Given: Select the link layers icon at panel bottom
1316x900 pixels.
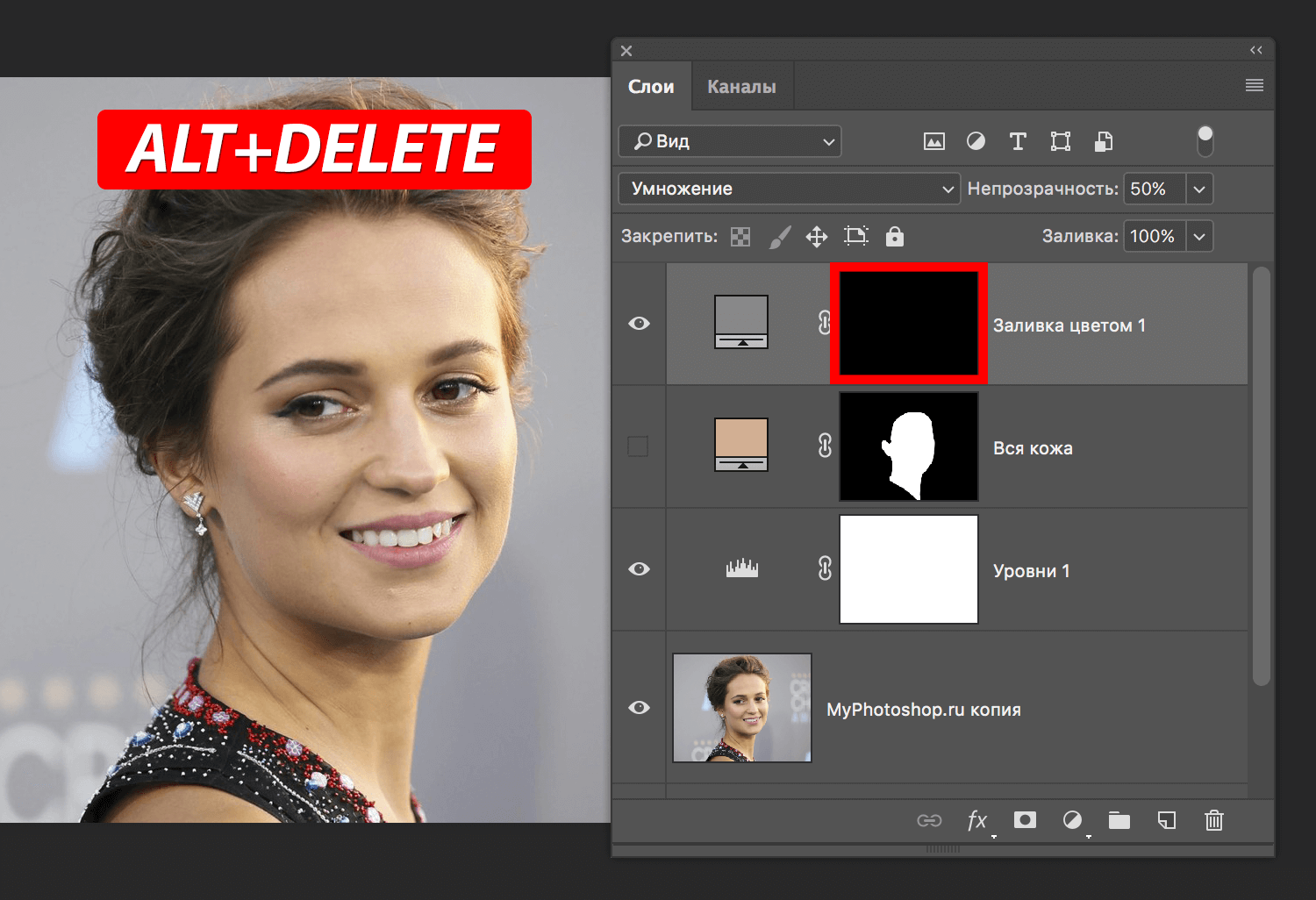Looking at the screenshot, I should pos(929,821).
